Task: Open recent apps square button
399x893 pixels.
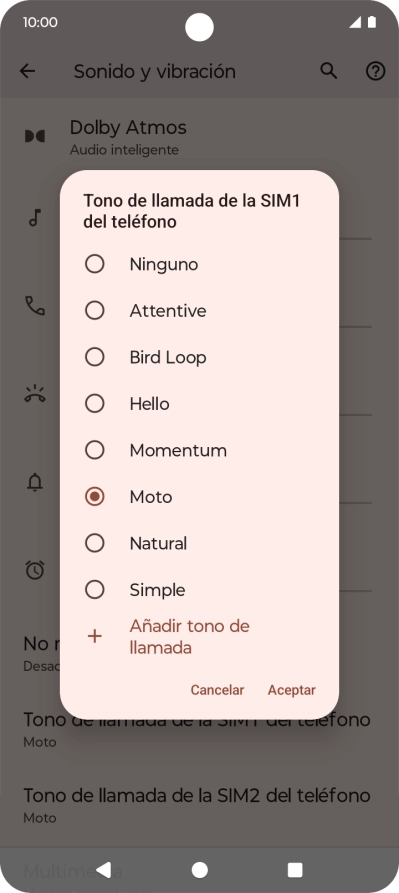Action: [x=295, y=870]
